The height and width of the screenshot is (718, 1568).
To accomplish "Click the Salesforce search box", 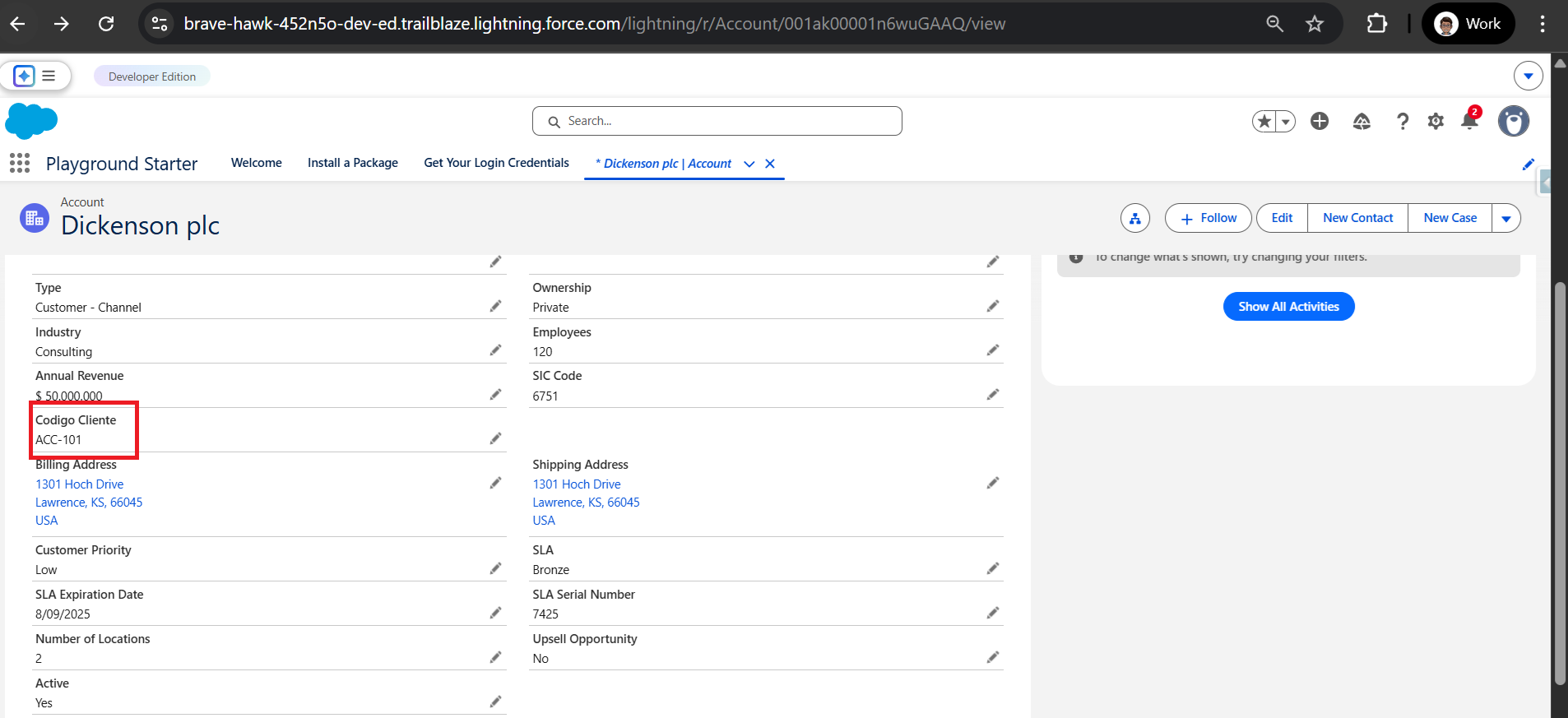I will pyautogui.click(x=717, y=121).
